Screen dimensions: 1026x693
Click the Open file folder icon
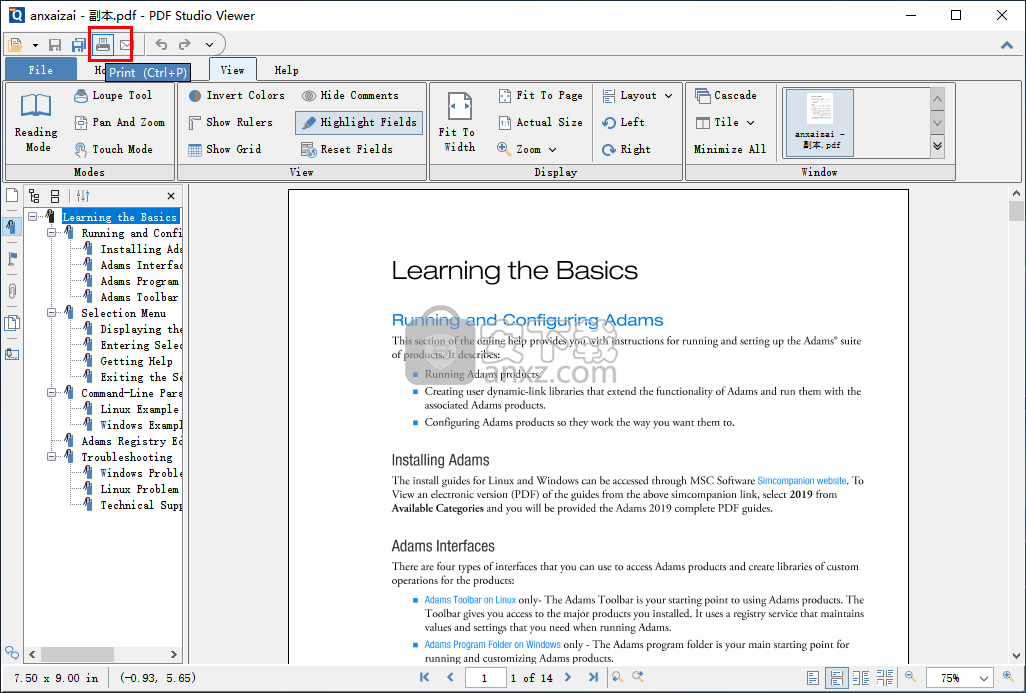pos(15,44)
